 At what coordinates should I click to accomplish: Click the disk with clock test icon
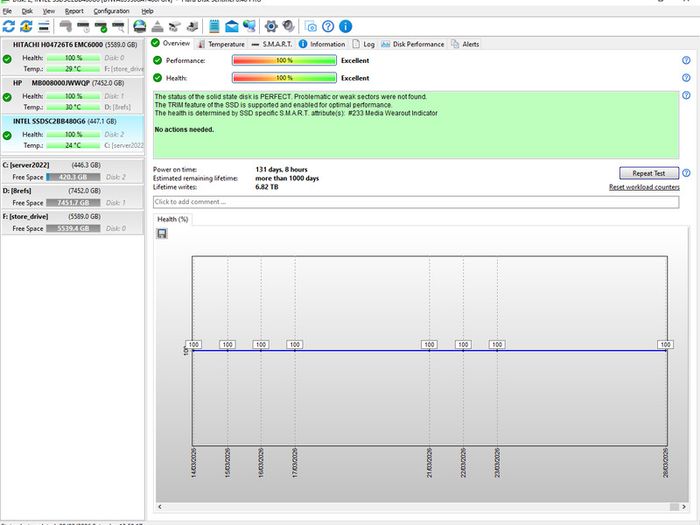[83, 27]
